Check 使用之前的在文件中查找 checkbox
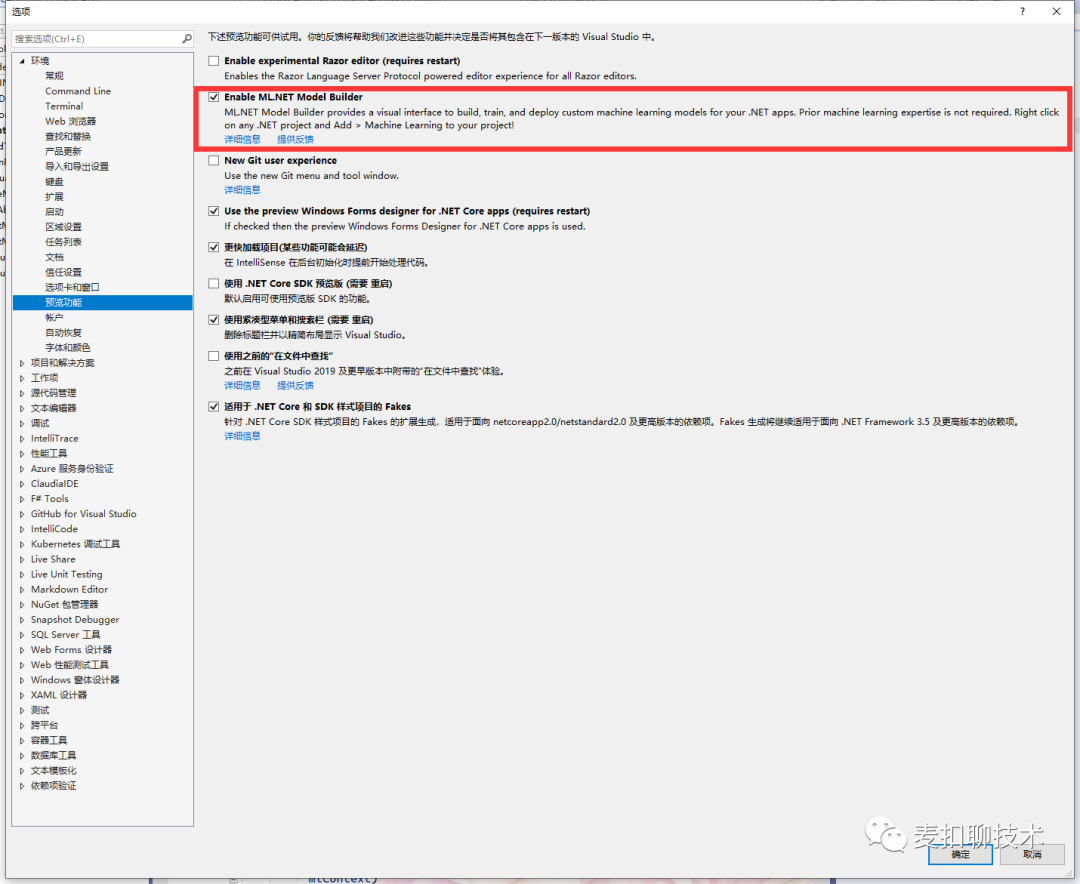Screen dimensions: 1080x884 click(x=214, y=356)
